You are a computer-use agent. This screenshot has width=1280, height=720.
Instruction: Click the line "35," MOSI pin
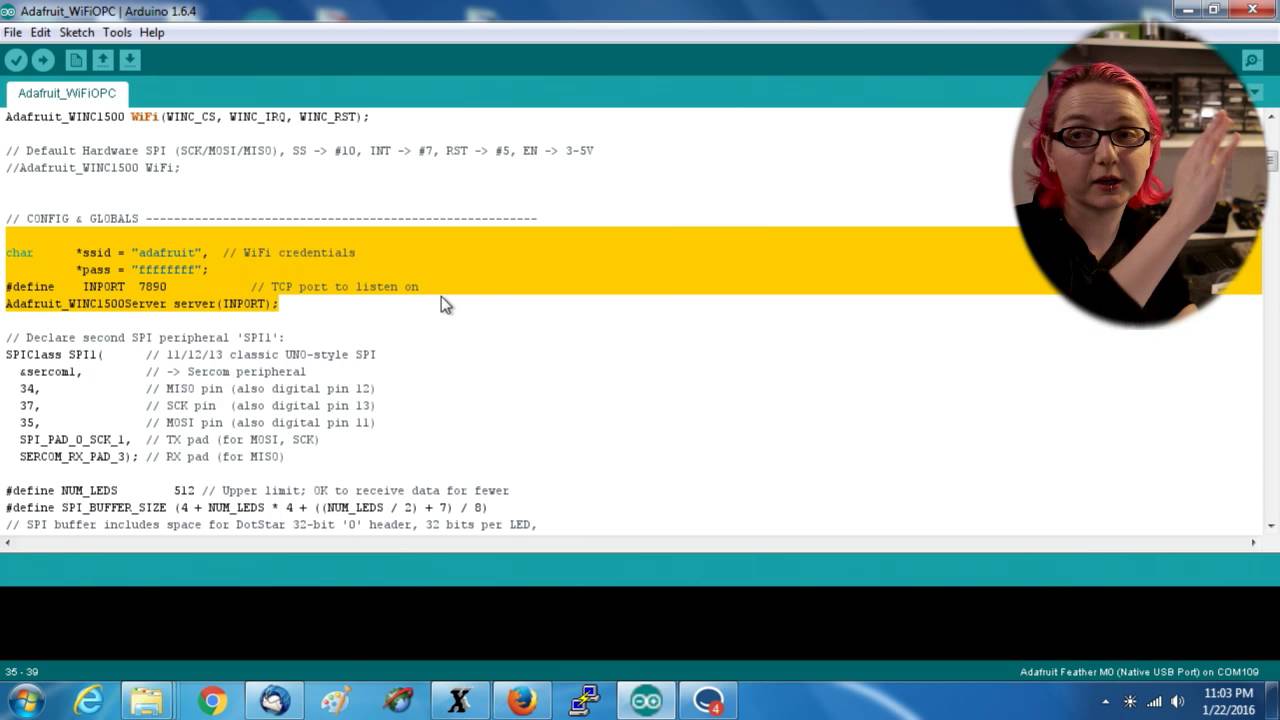pyautogui.click(x=197, y=423)
